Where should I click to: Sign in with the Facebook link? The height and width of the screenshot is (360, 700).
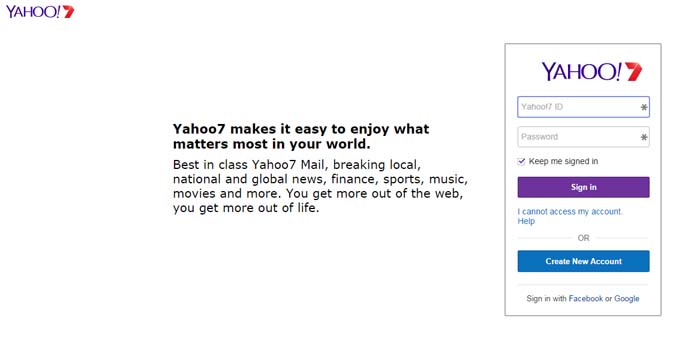coord(586,298)
